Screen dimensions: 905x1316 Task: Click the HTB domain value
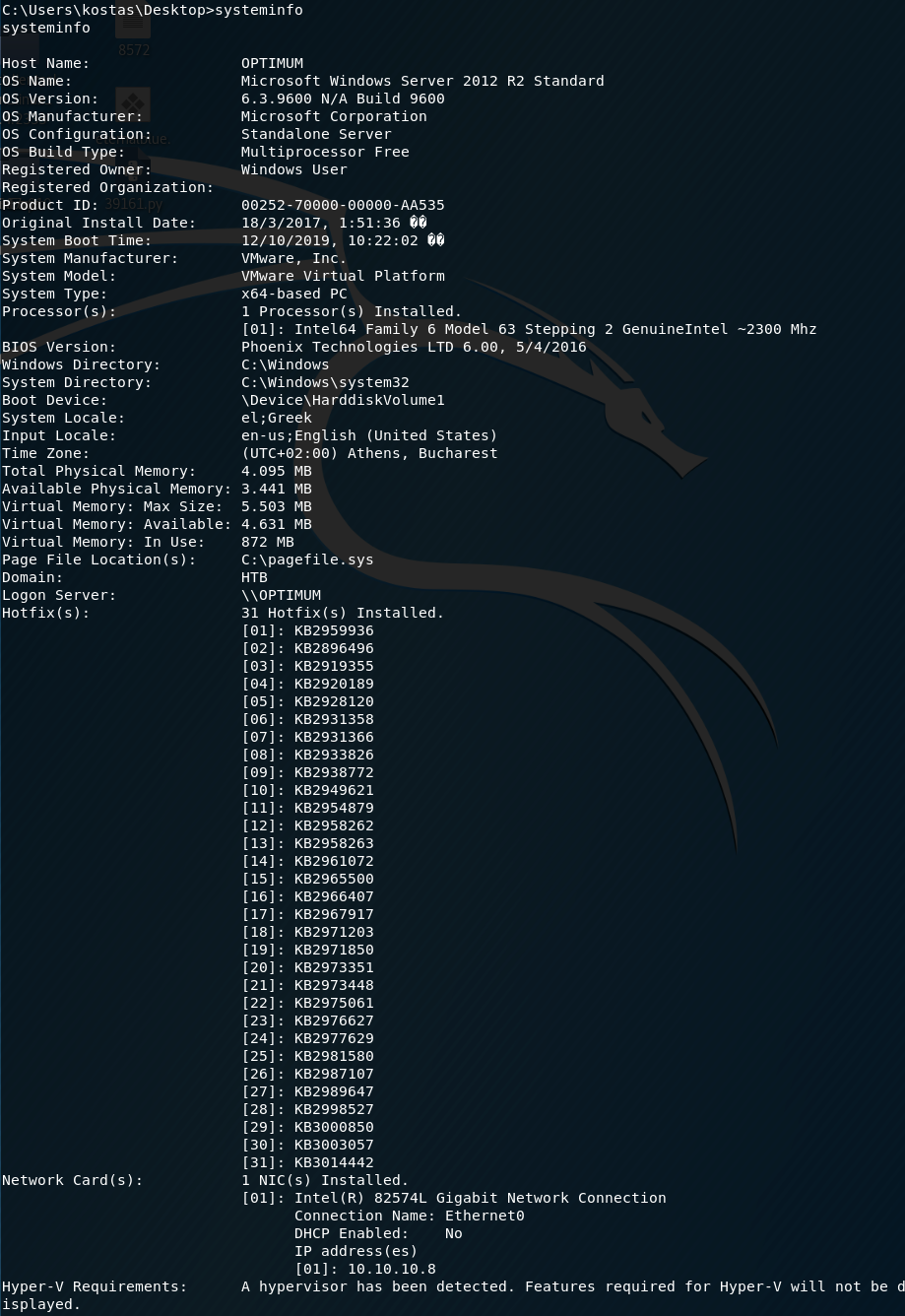tap(254, 577)
